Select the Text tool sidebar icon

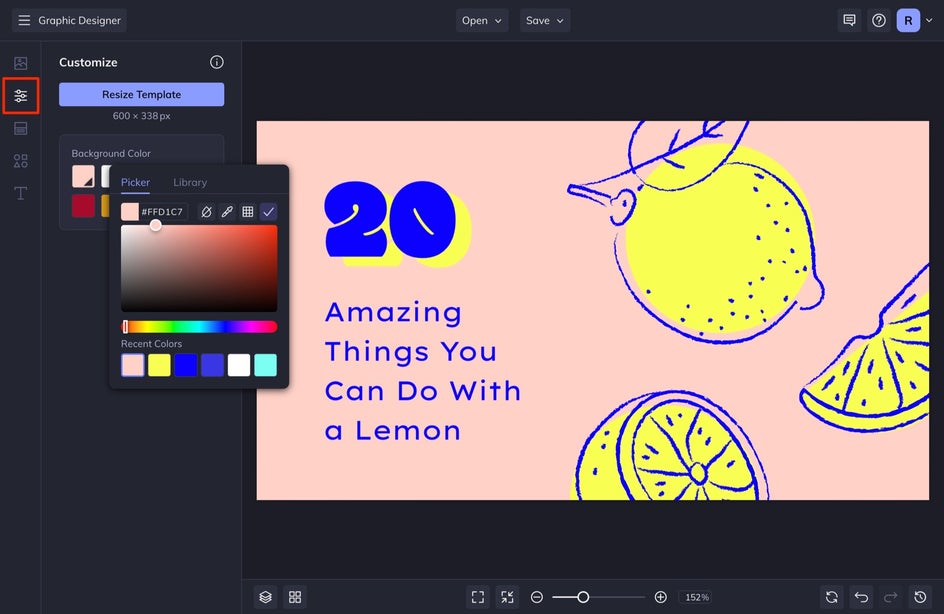[x=20, y=193]
